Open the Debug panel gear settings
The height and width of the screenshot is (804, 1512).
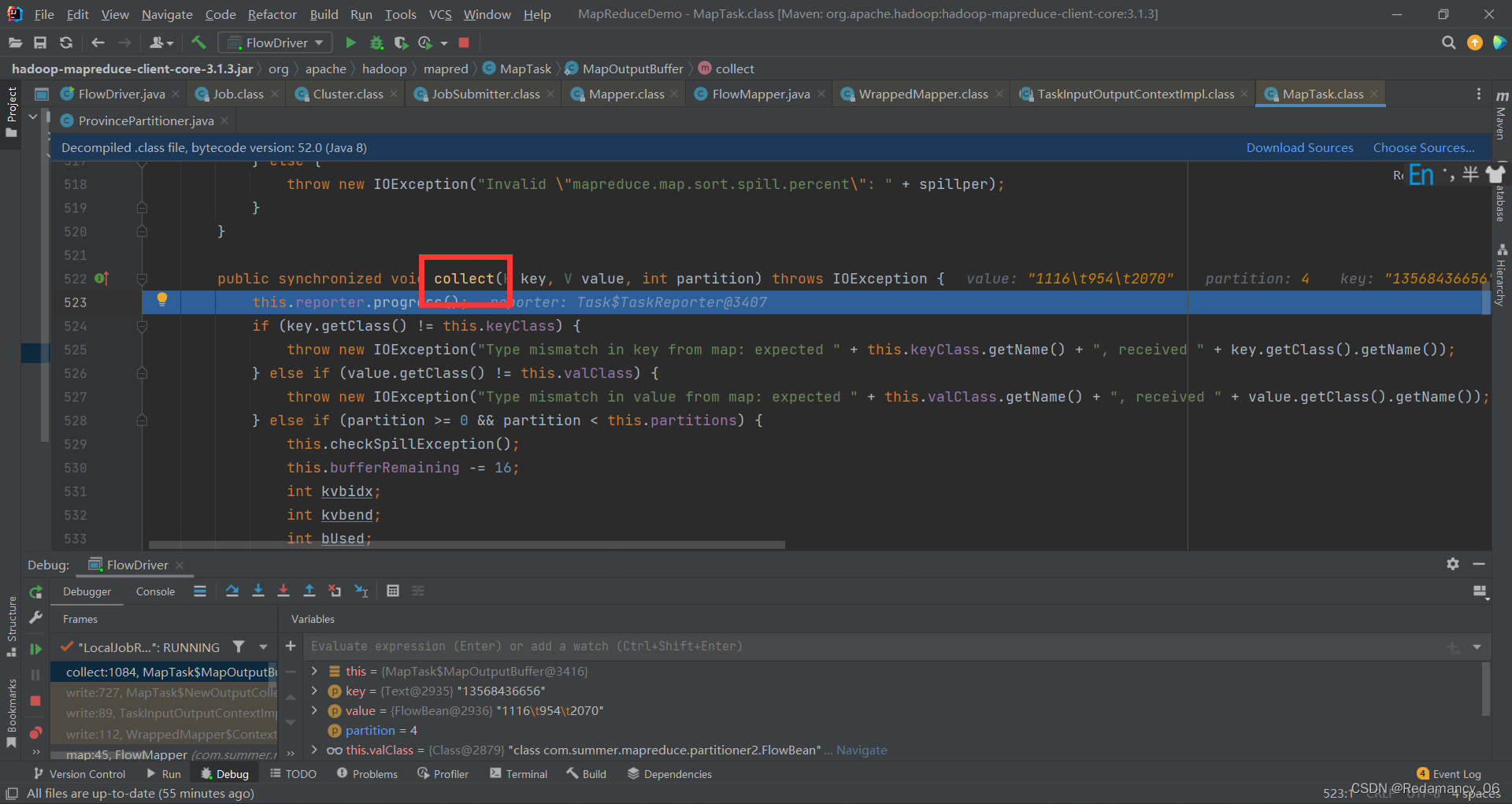[x=1453, y=564]
